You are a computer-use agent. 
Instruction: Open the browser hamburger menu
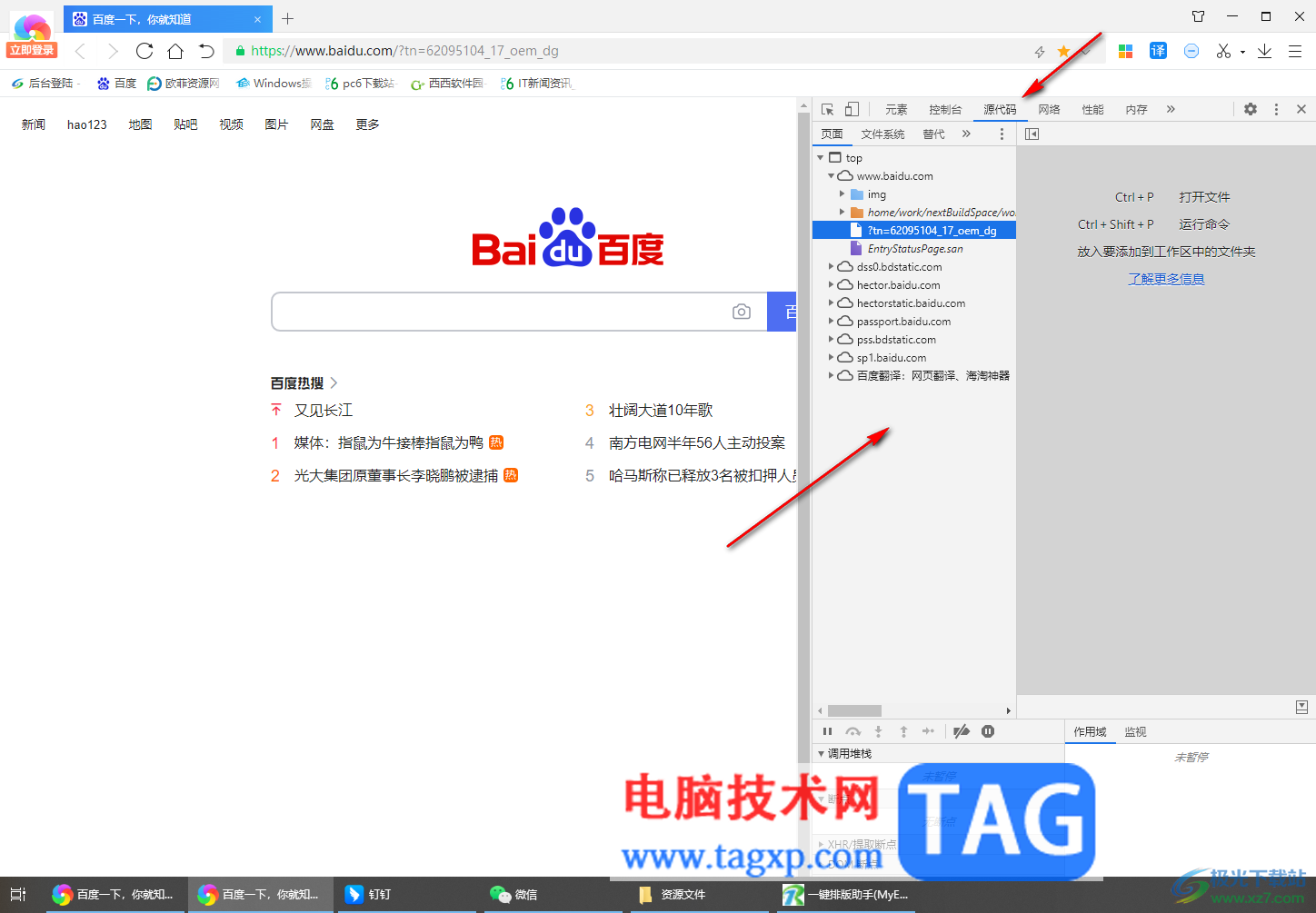coord(1295,51)
